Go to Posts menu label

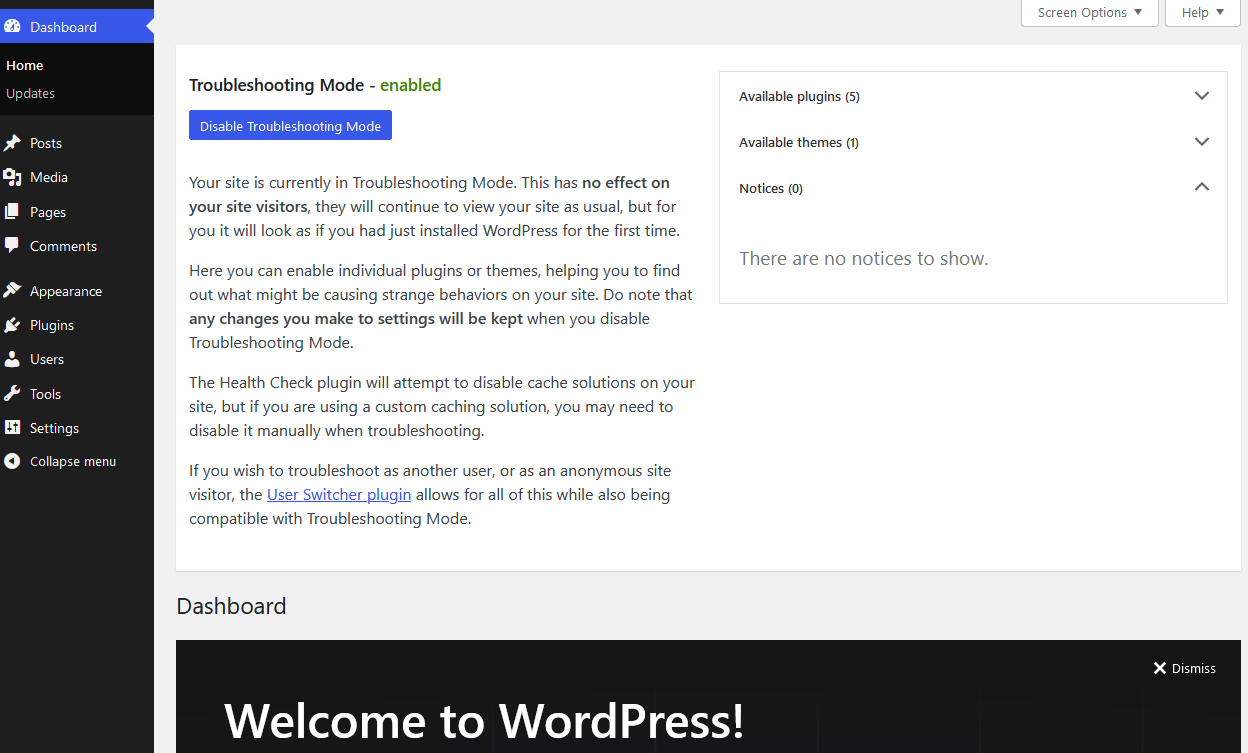[x=46, y=143]
